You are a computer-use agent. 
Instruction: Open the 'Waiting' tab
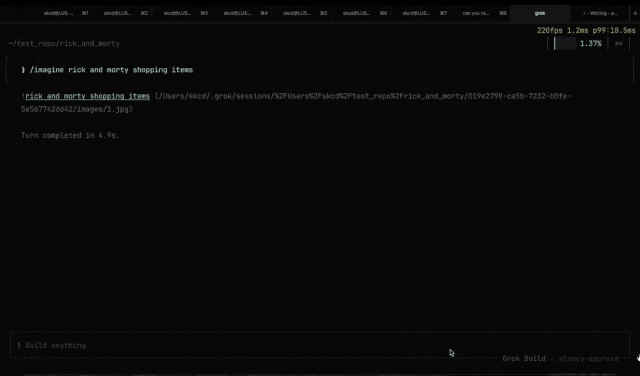(600, 13)
